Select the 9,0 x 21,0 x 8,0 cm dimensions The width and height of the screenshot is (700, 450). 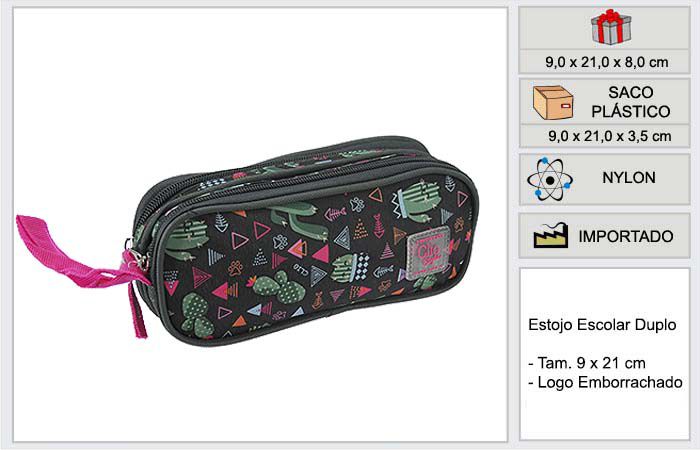pos(606,62)
